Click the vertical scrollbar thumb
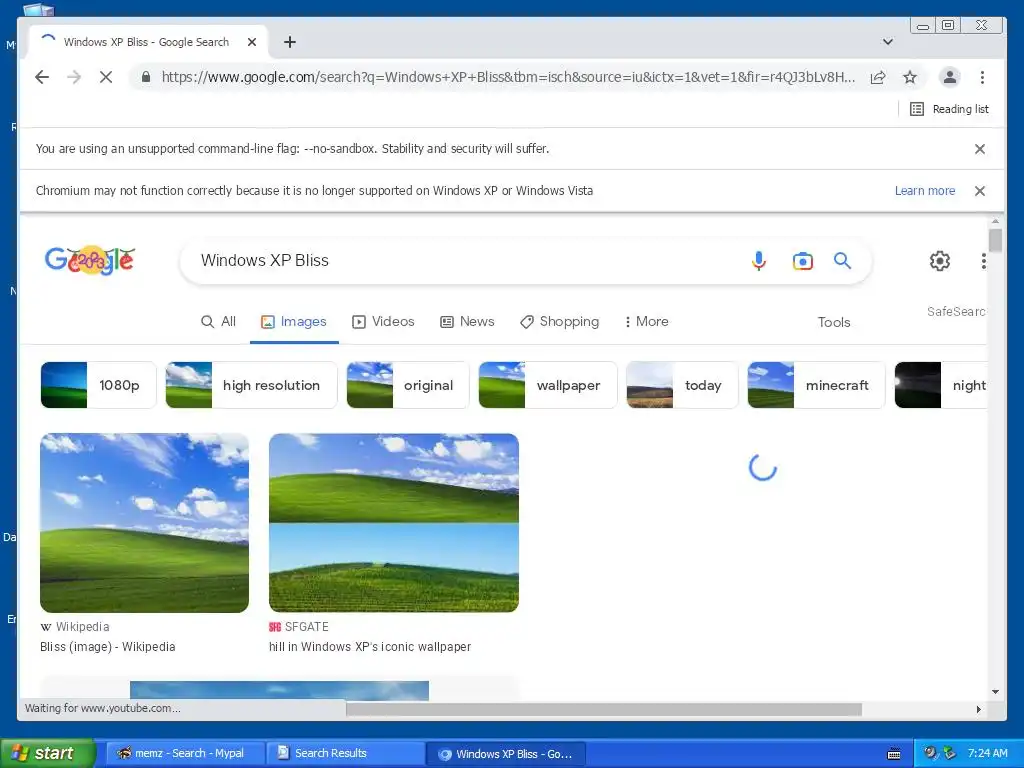Image resolution: width=1024 pixels, height=768 pixels. click(x=995, y=240)
